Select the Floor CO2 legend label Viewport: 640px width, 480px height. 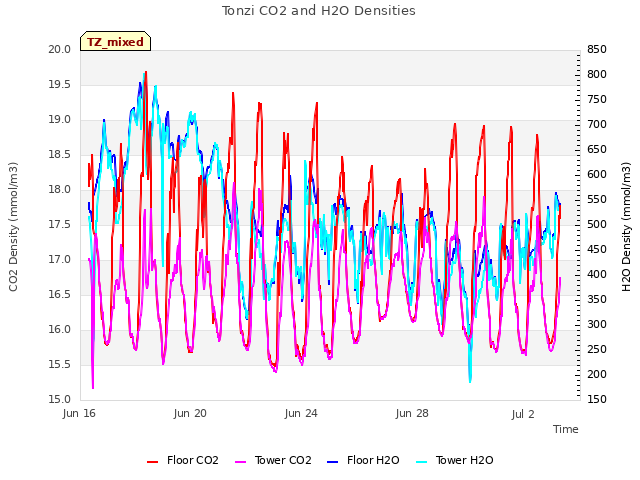click(193, 460)
